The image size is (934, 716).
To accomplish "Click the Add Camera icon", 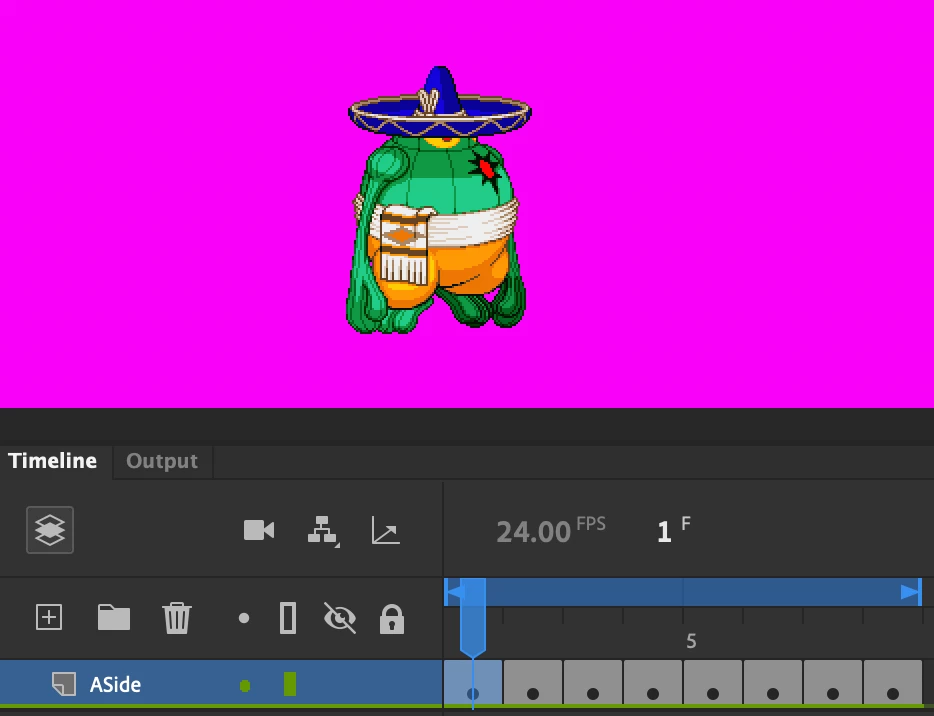I will [259, 530].
